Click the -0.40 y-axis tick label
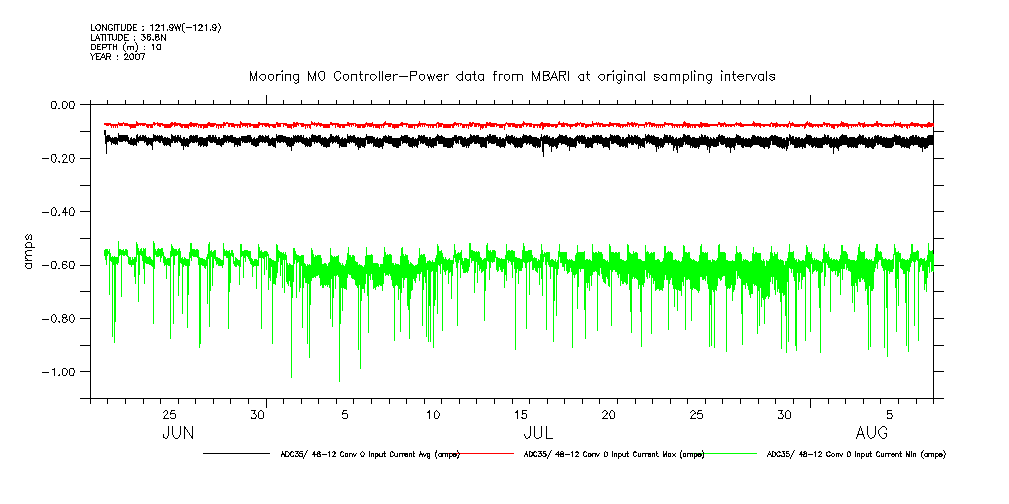The image size is (1009, 504). (x=59, y=212)
